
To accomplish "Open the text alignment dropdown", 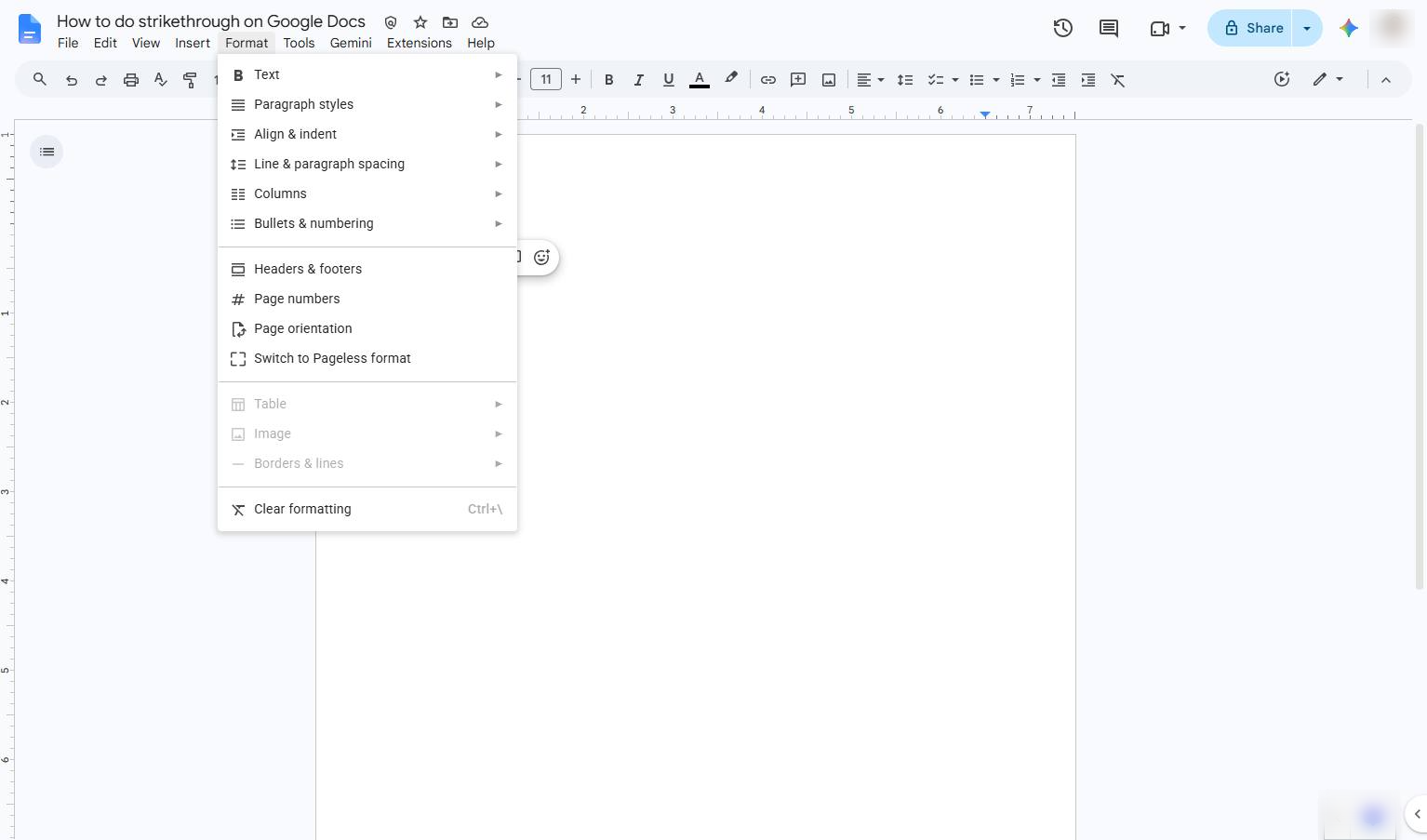I will (x=870, y=80).
